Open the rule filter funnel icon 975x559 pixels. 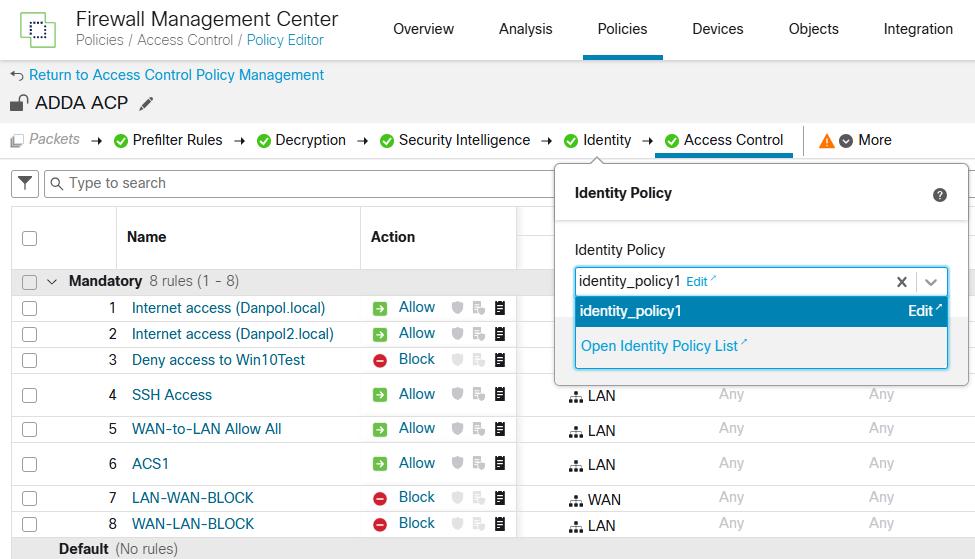[25, 183]
